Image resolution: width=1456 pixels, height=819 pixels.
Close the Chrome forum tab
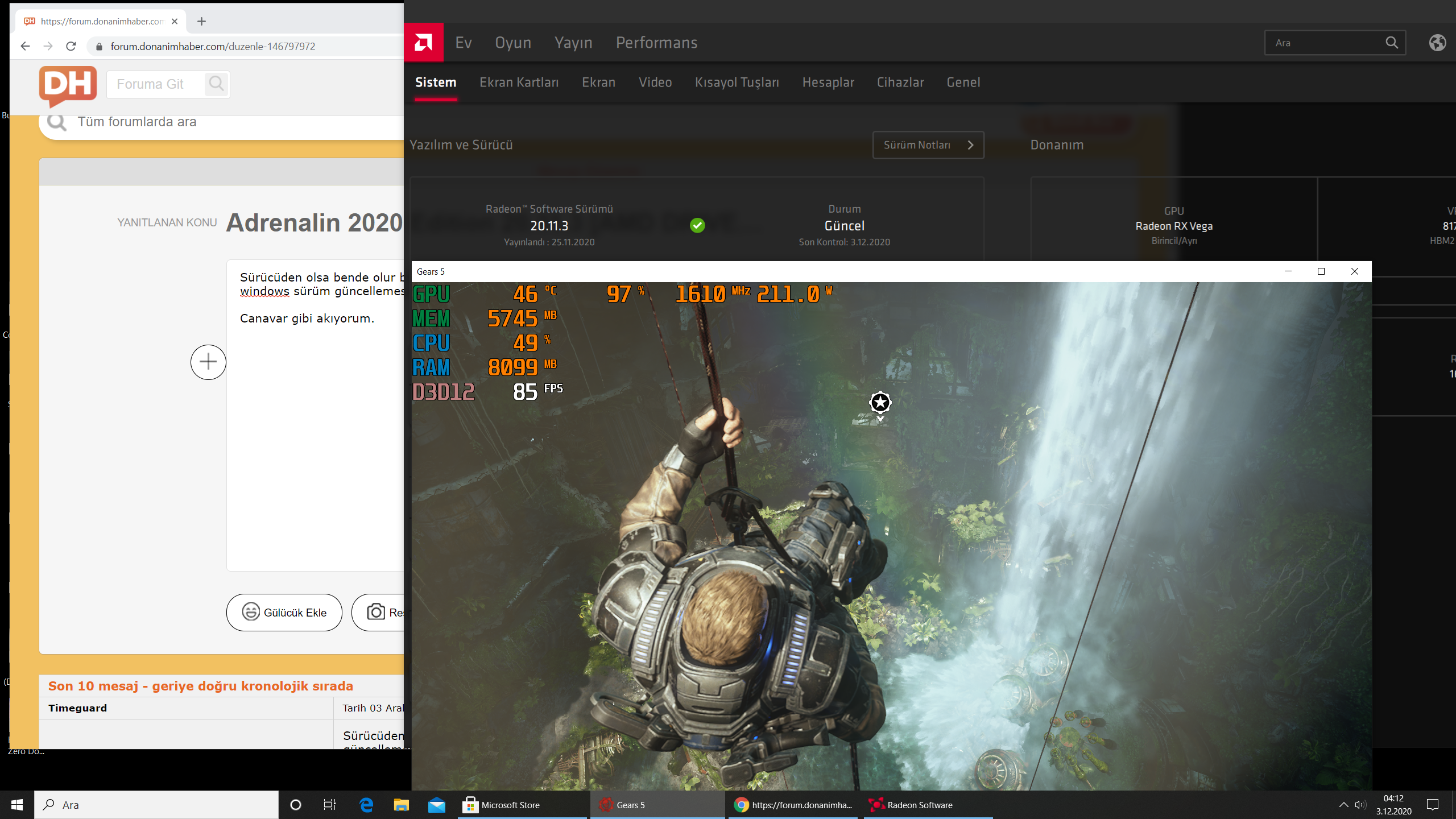click(175, 22)
